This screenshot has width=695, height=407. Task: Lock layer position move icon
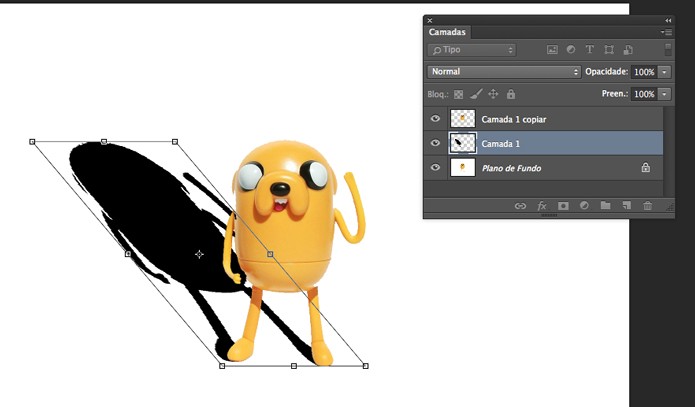493,94
